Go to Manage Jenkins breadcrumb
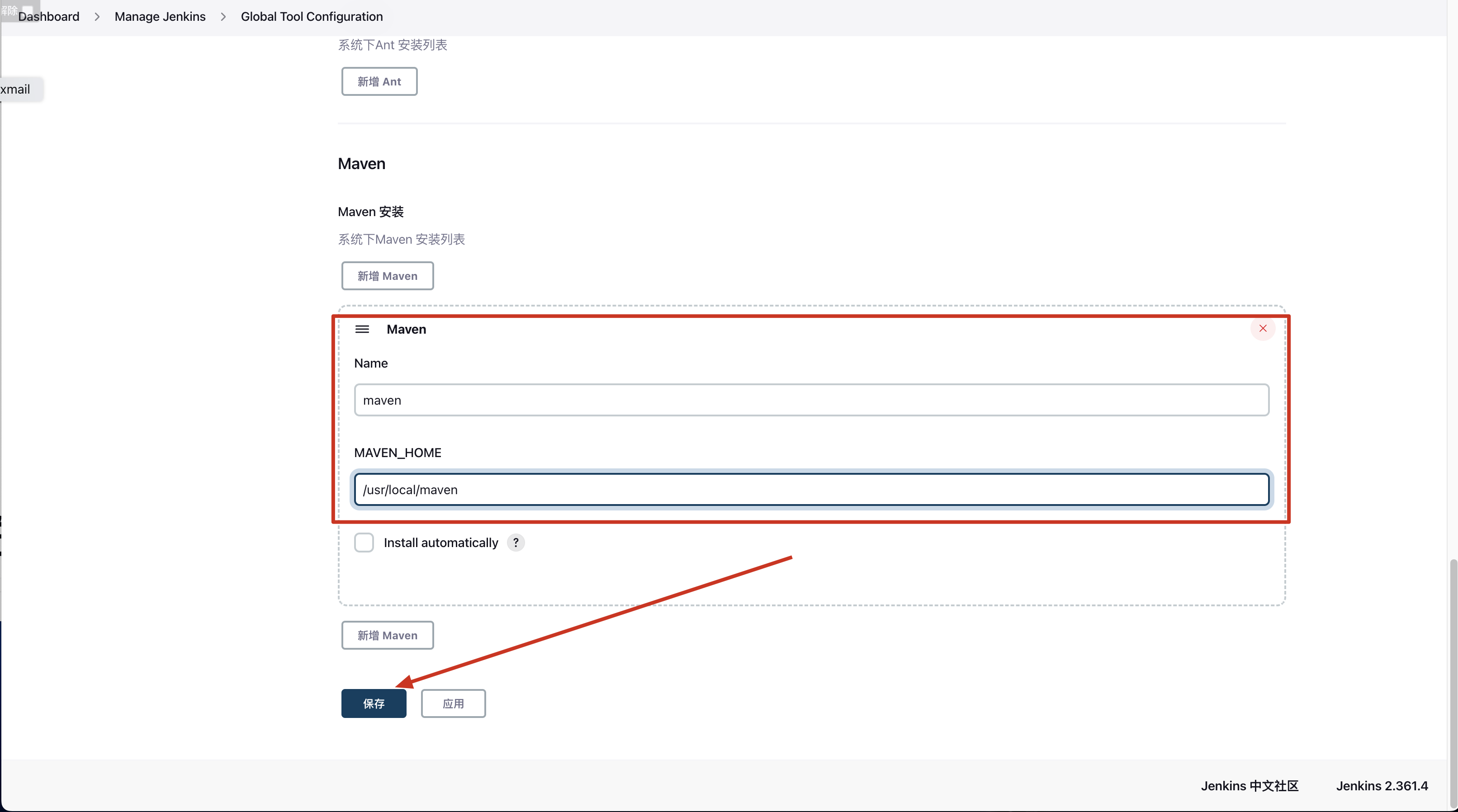 click(160, 16)
